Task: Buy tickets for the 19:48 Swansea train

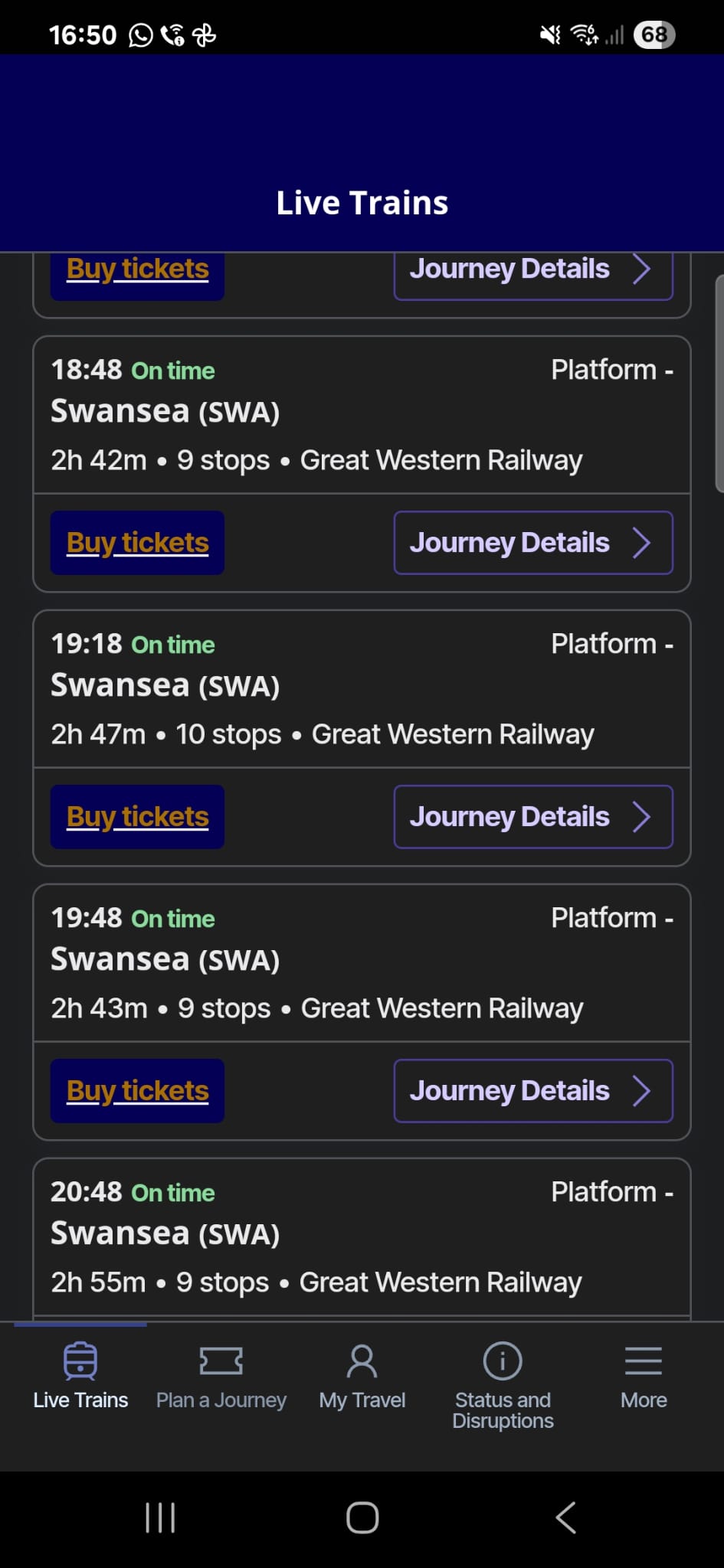Action: pos(138,1091)
